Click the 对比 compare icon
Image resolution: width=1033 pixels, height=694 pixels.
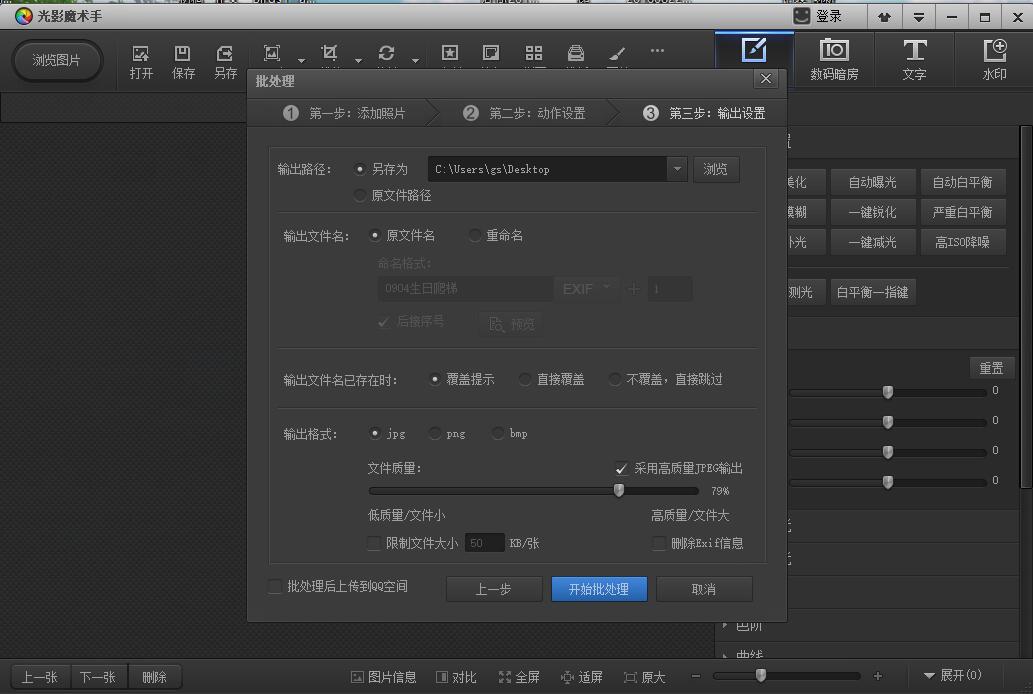pyautogui.click(x=456, y=677)
